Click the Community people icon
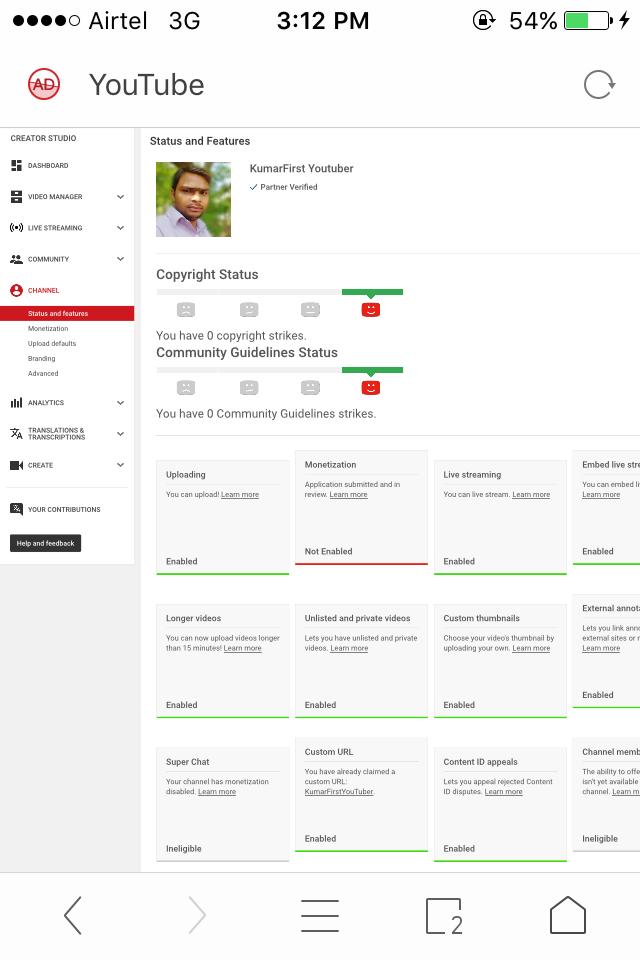This screenshot has width=640, height=960. click(17, 259)
